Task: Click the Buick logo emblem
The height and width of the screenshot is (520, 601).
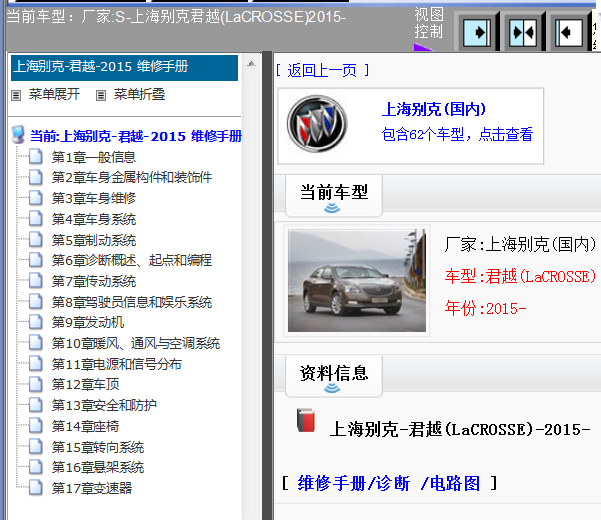Action: click(x=317, y=124)
